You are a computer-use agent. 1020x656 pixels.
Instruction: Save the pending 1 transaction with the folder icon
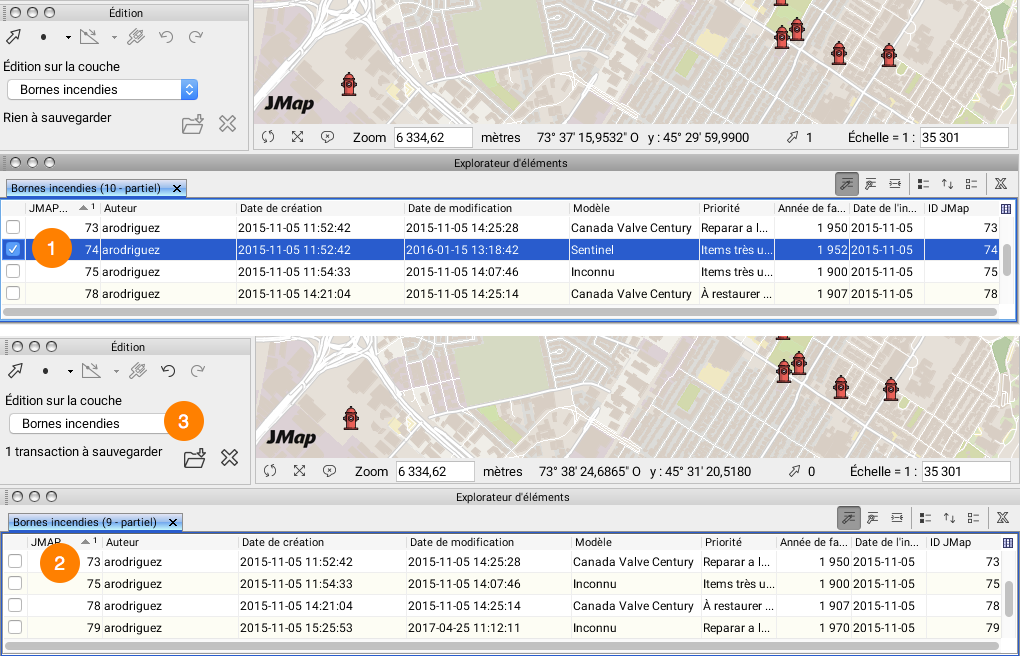click(195, 458)
